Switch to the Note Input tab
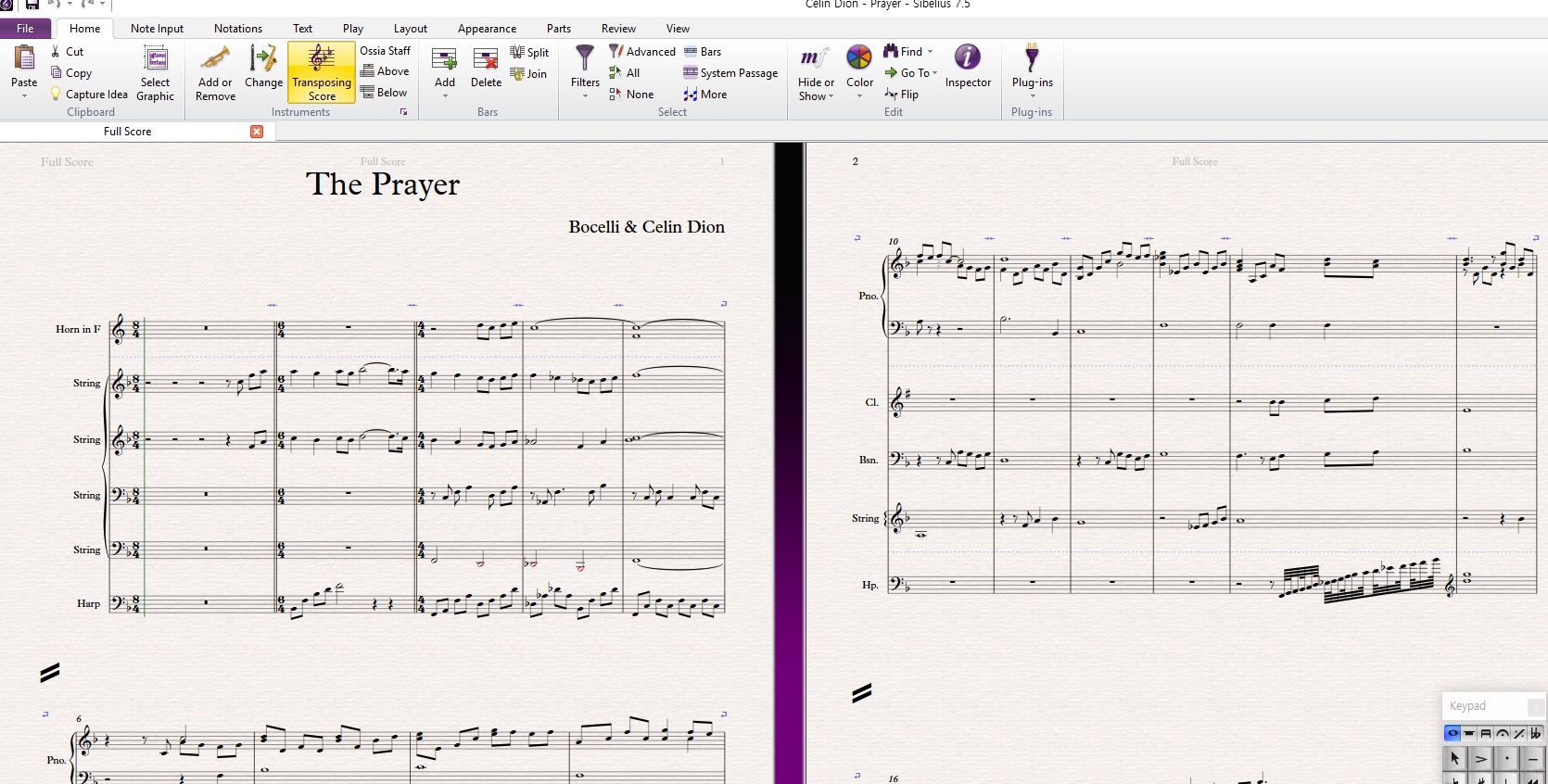Image resolution: width=1548 pixels, height=784 pixels. [x=157, y=29]
